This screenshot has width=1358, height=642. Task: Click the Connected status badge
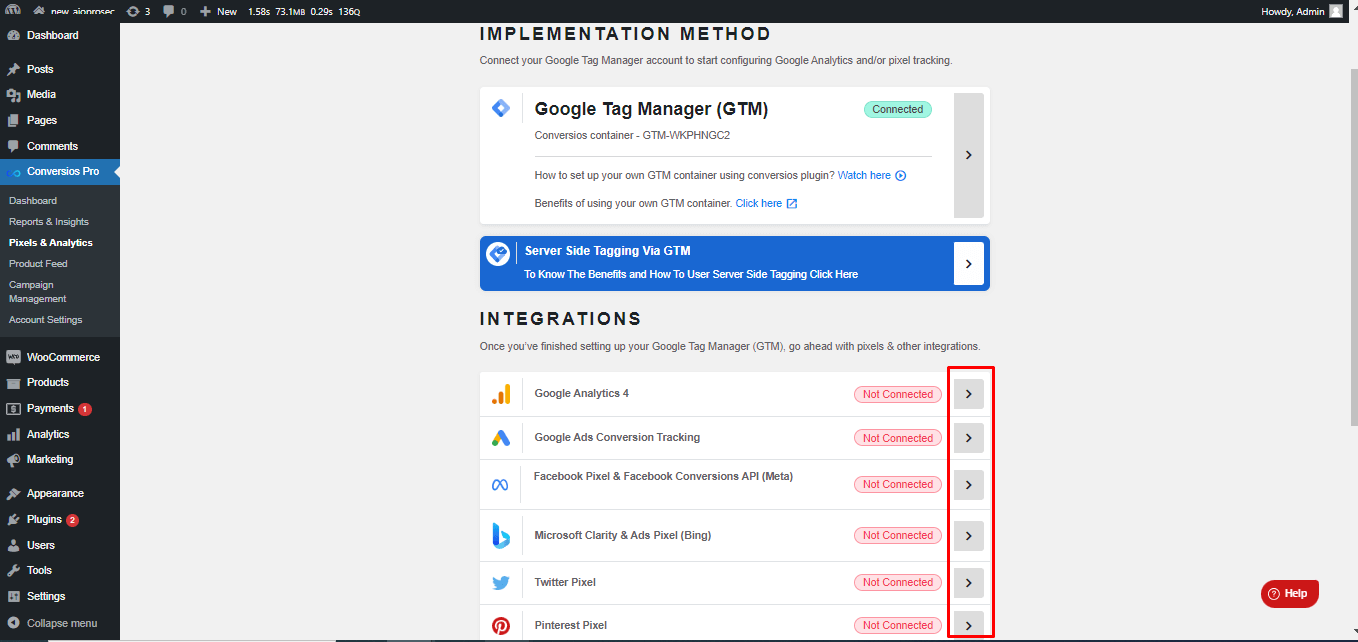pyautogui.click(x=897, y=109)
